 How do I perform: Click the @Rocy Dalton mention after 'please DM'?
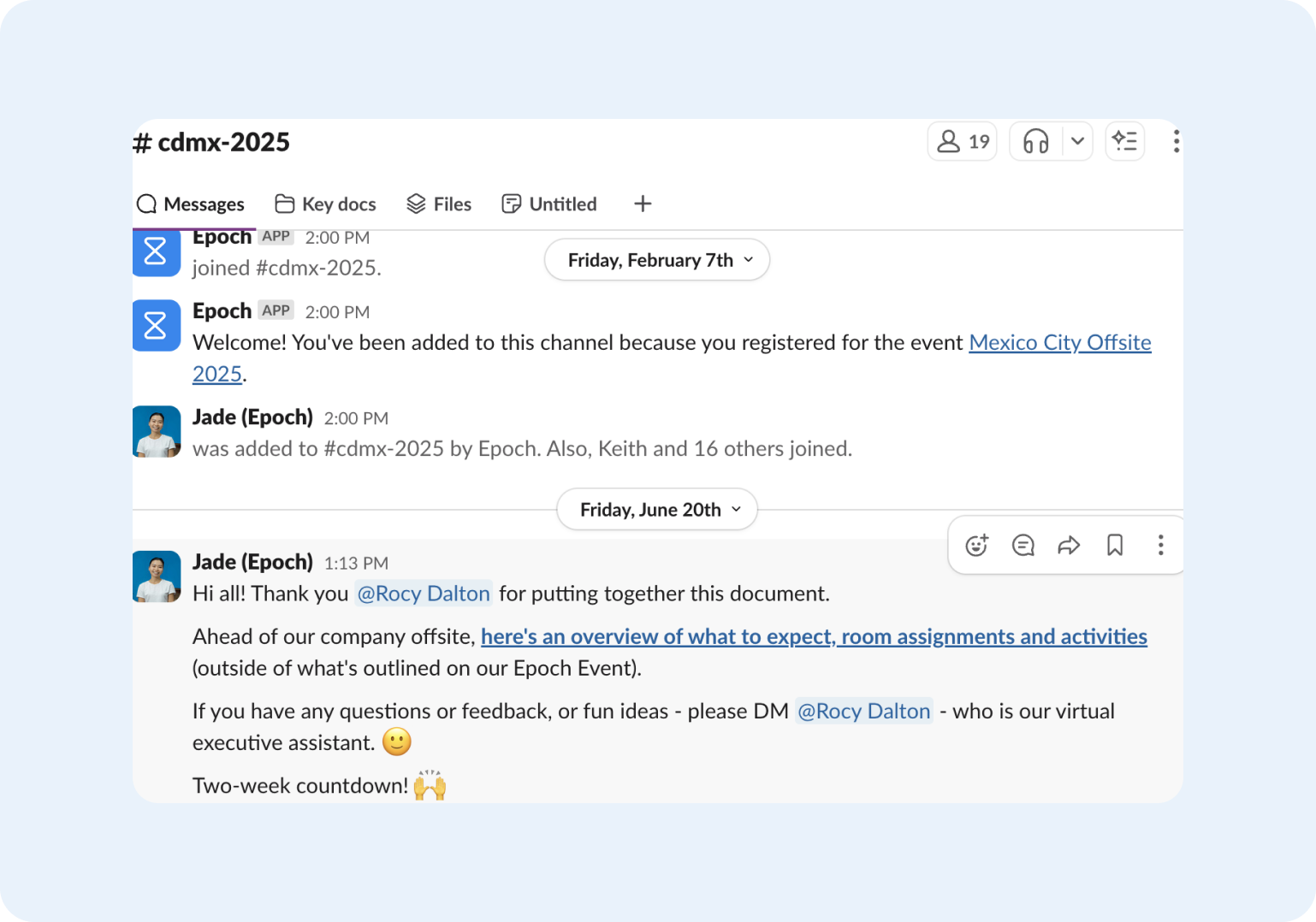pyautogui.click(x=863, y=711)
